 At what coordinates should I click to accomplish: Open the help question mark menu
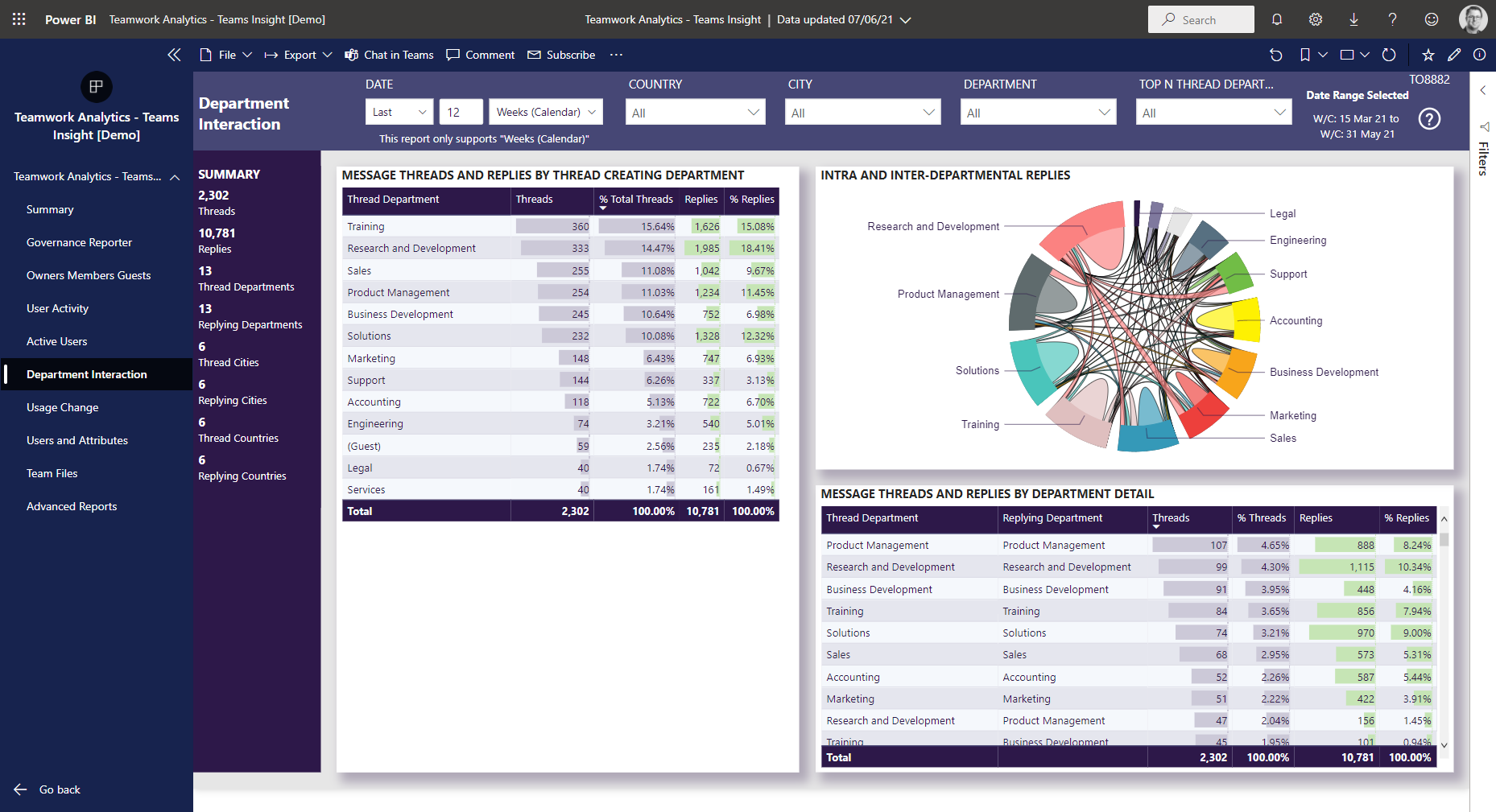[x=1393, y=19]
